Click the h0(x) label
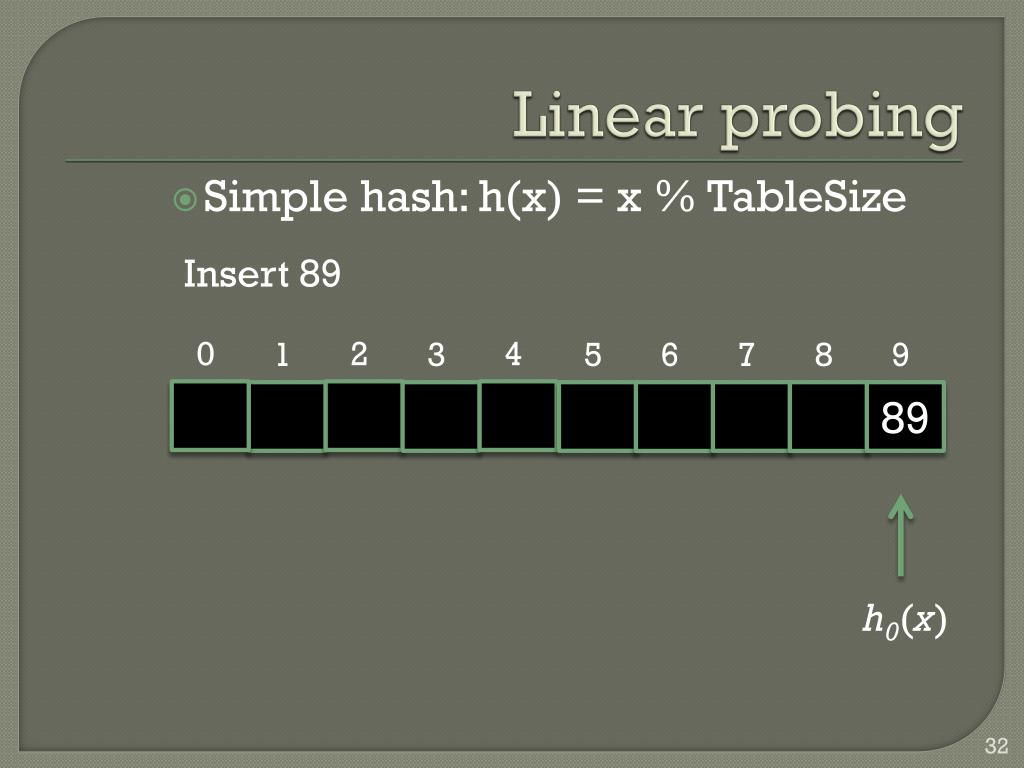 click(904, 620)
